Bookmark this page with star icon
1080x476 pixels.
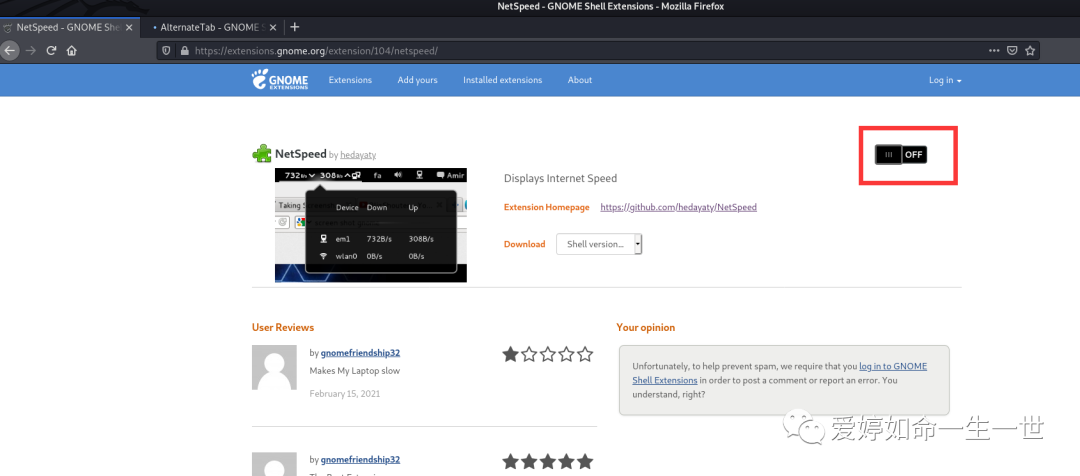click(x=1030, y=50)
